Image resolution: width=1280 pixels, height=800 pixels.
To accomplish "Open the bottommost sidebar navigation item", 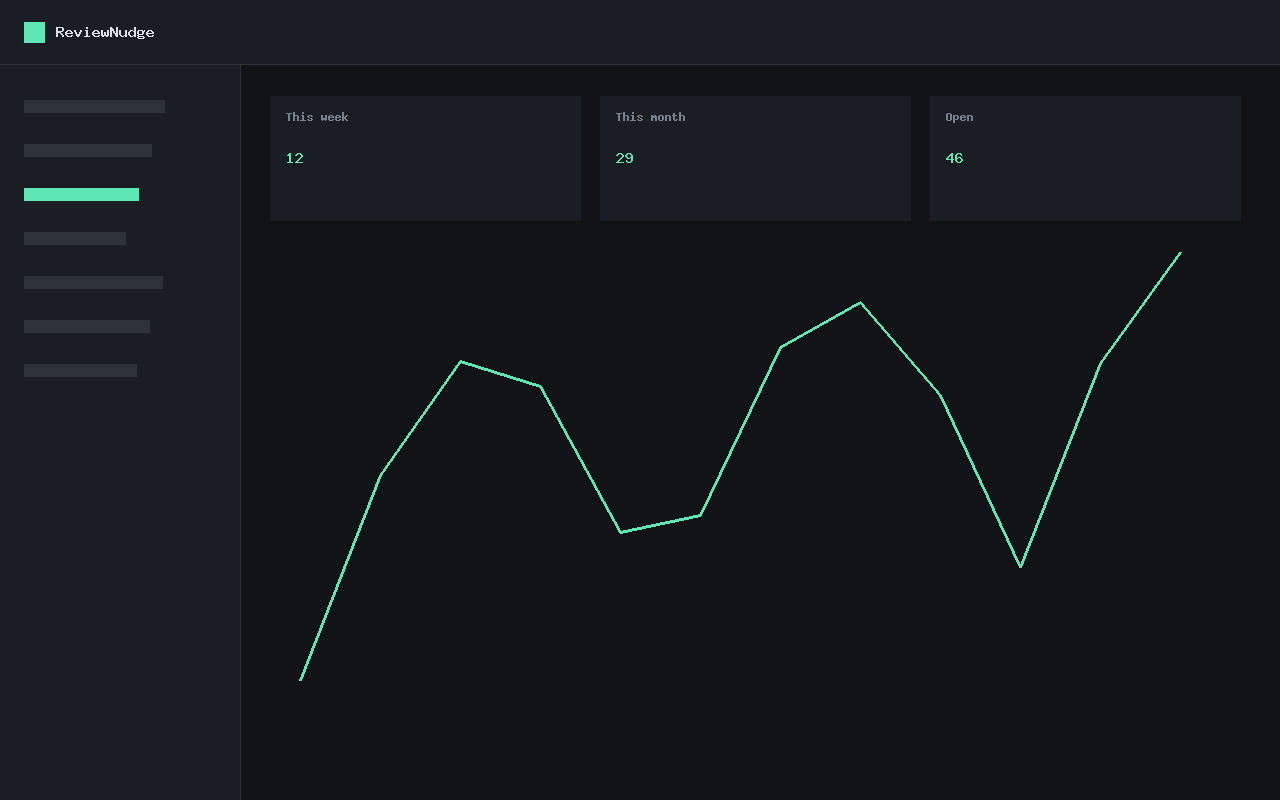I will 80,370.
